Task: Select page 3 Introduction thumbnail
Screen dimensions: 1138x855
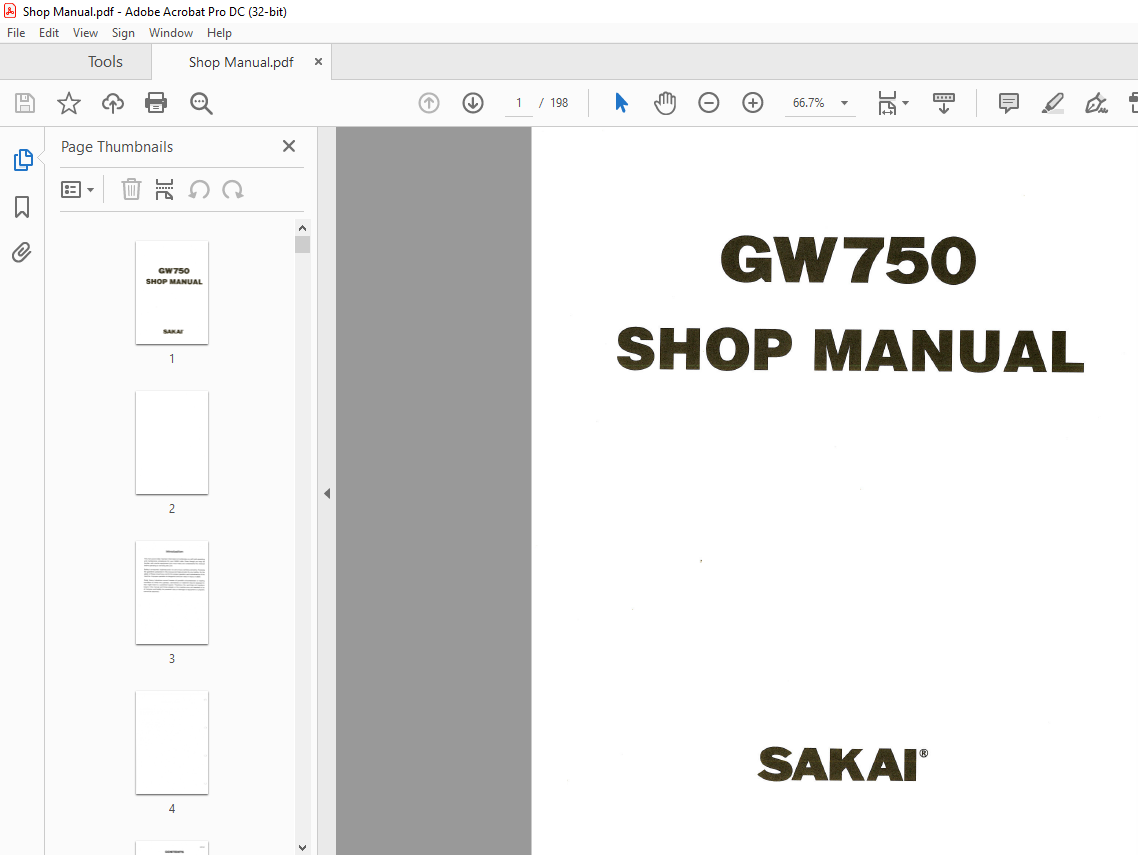Action: pyautogui.click(x=172, y=593)
